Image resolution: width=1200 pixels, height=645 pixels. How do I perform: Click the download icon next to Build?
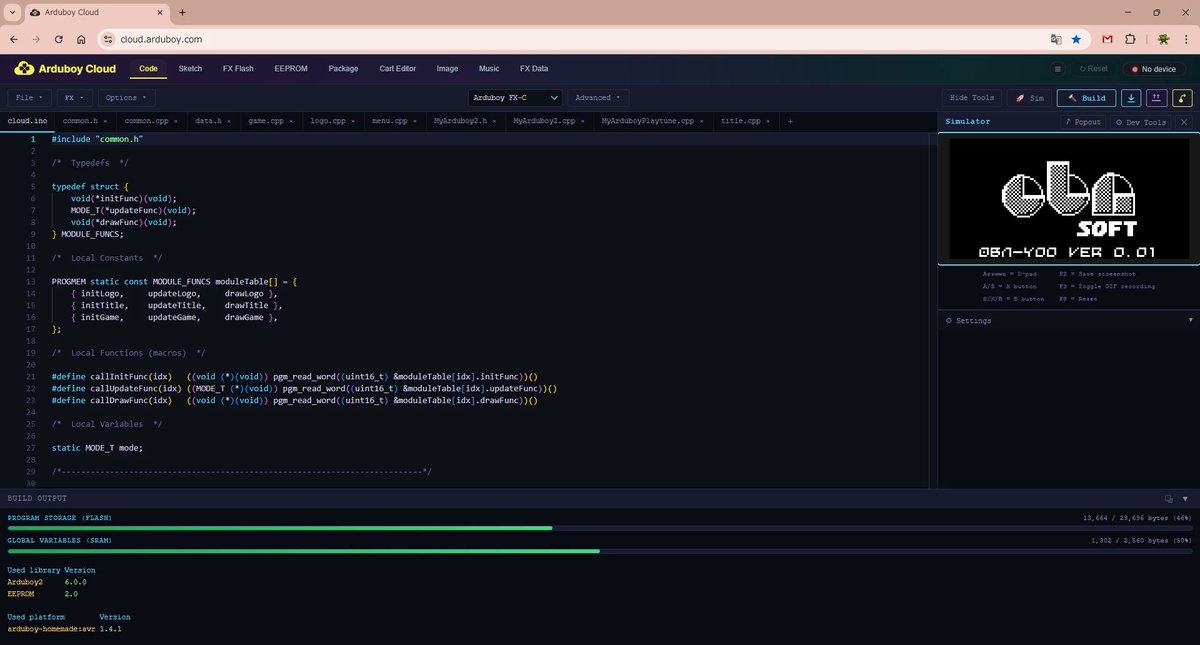tap(1131, 98)
